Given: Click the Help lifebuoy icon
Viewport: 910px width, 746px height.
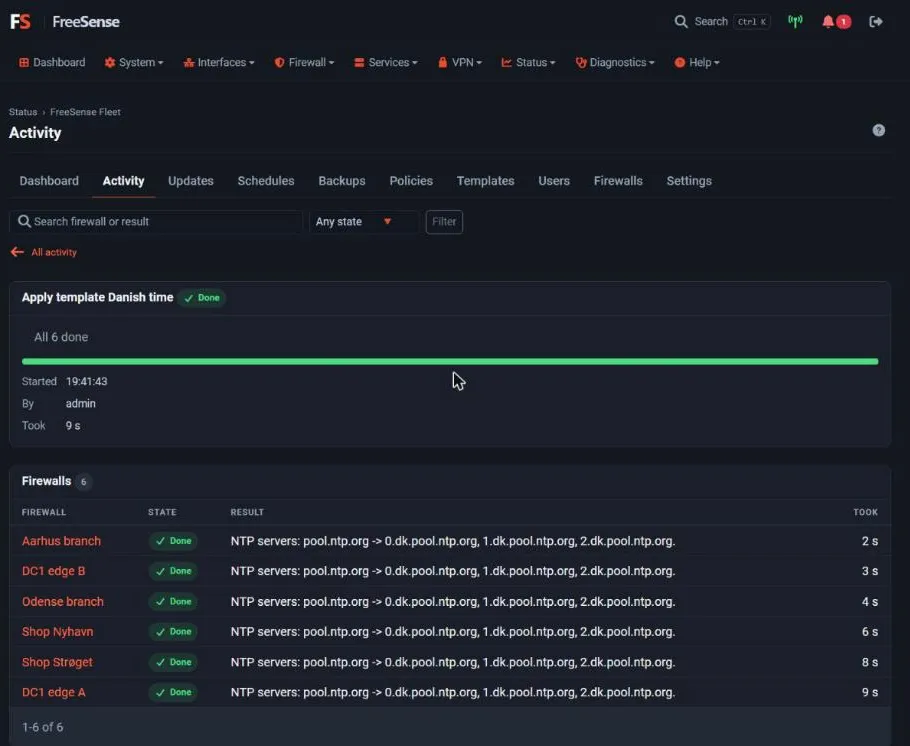Looking at the screenshot, I should click(x=680, y=62).
